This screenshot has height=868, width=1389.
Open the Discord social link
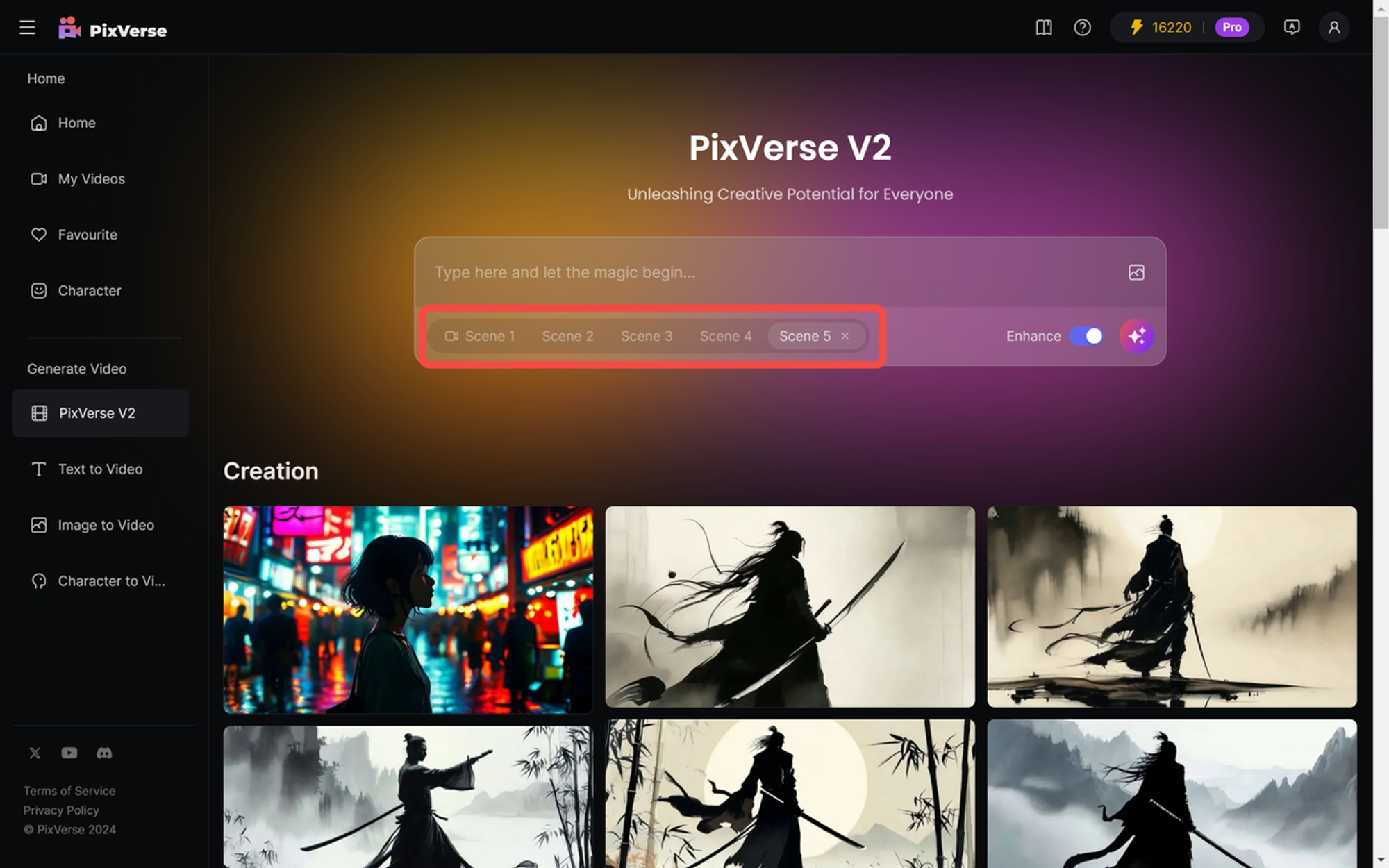[x=104, y=753]
